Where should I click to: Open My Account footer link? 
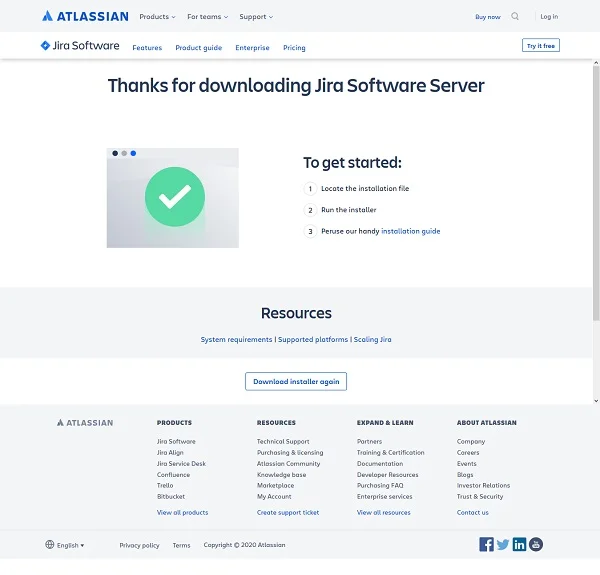[x=274, y=497]
